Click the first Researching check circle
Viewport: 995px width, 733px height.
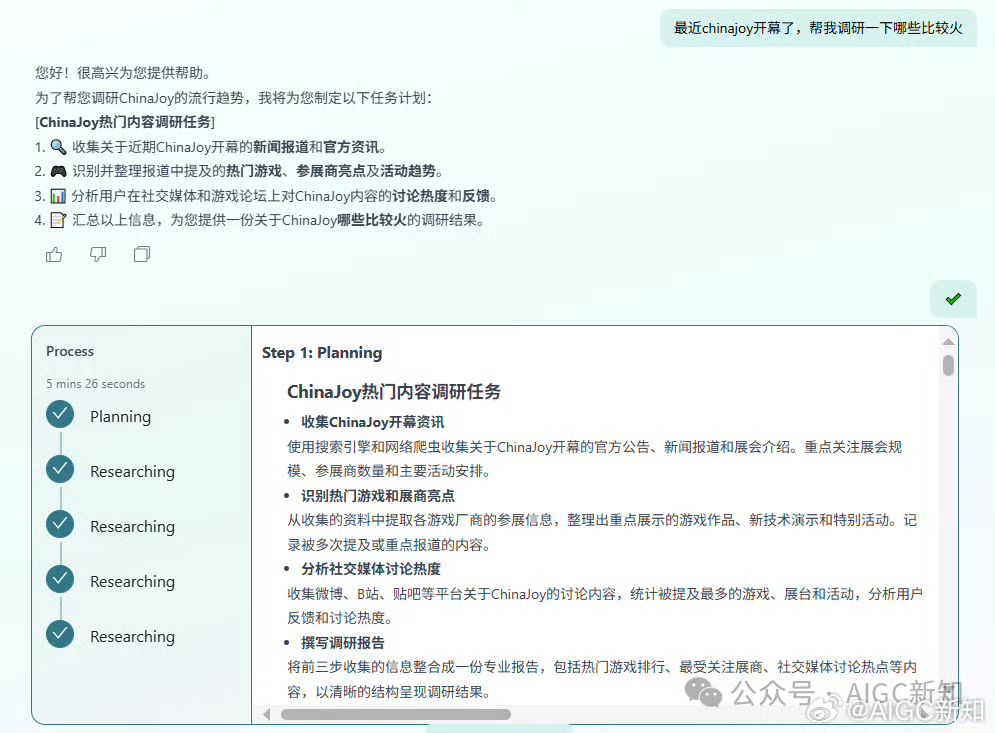(x=60, y=470)
